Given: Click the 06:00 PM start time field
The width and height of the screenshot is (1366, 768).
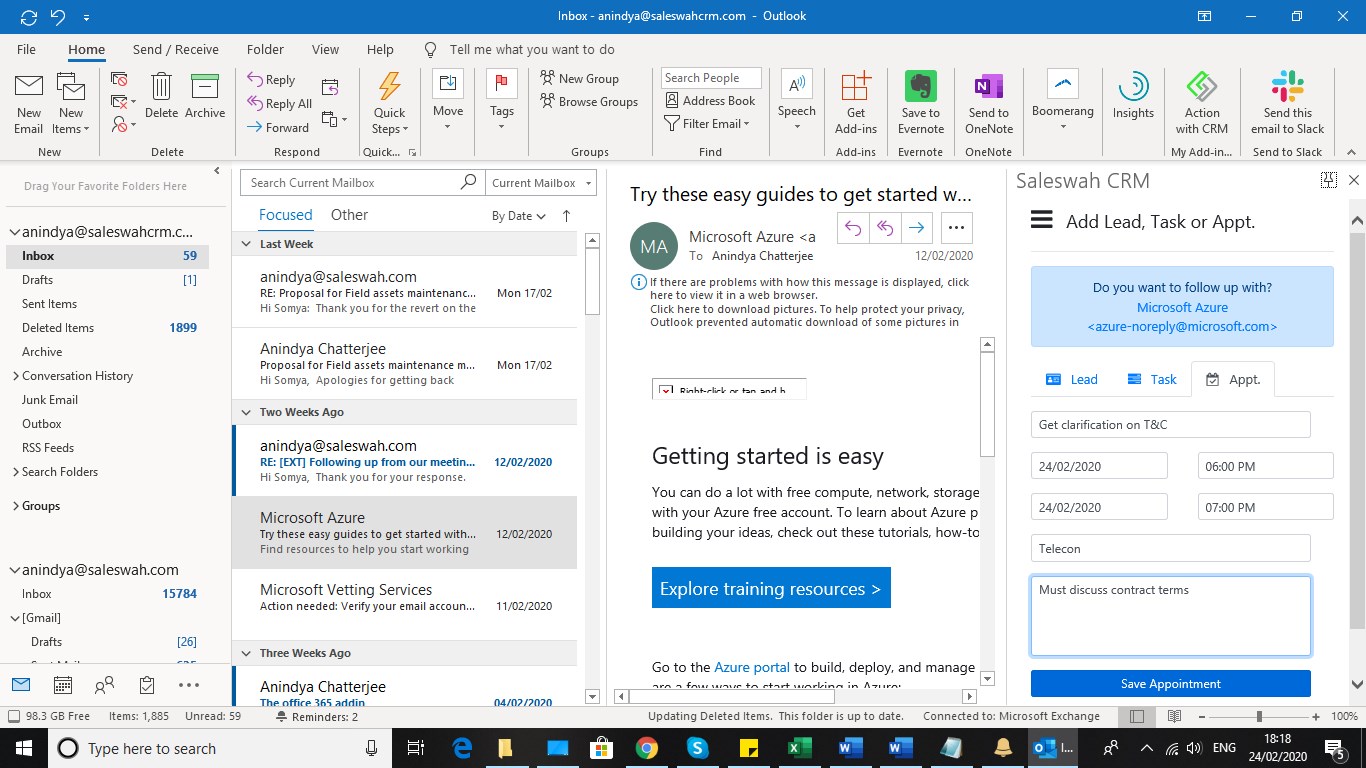Looking at the screenshot, I should [1265, 466].
